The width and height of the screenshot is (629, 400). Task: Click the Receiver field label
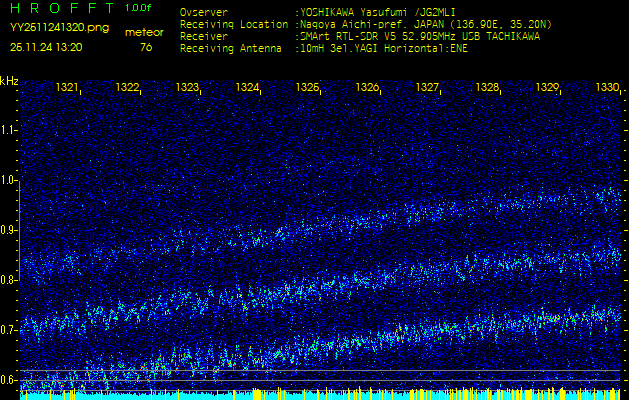(x=204, y=37)
